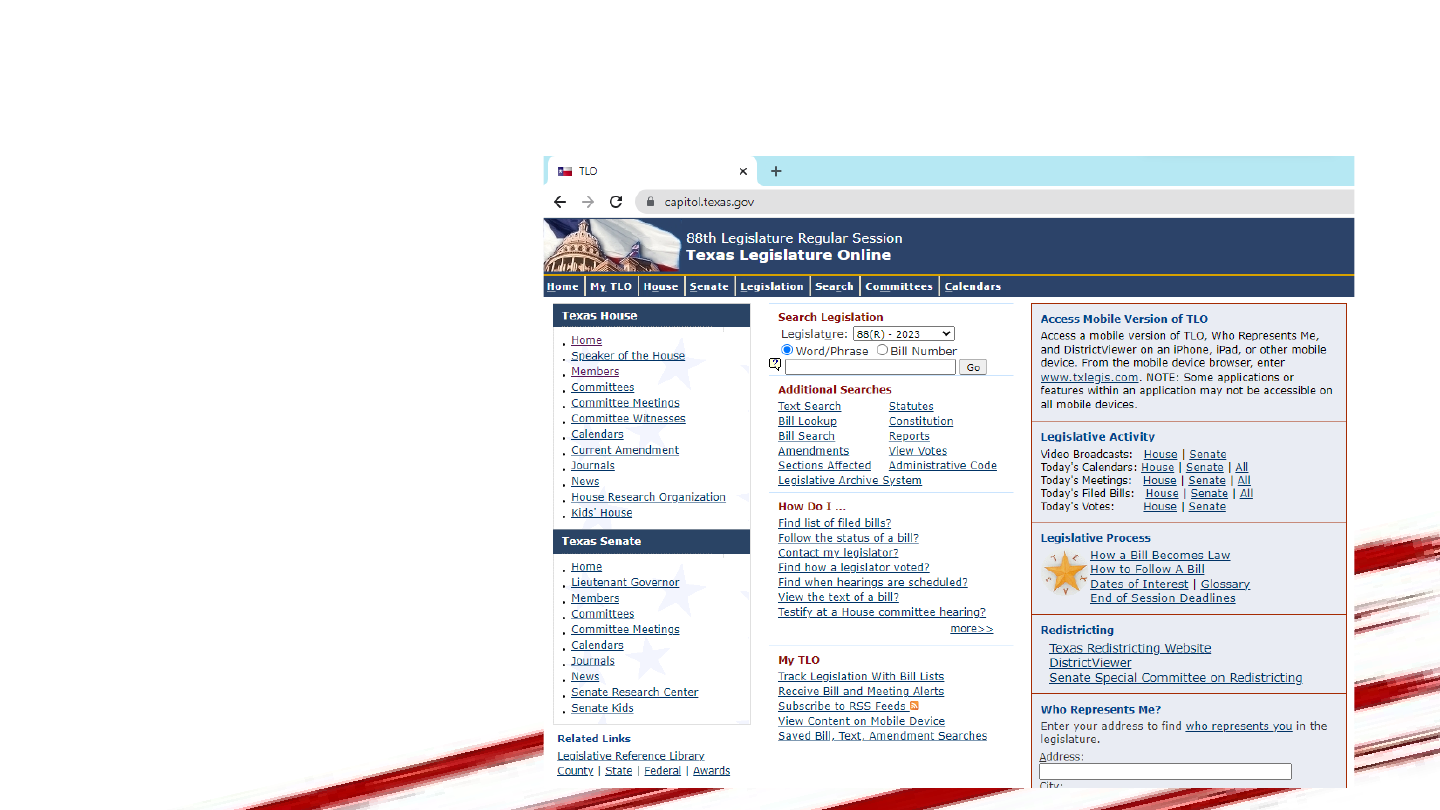Close the TLO browser tab
1440x810 pixels.
click(x=743, y=171)
